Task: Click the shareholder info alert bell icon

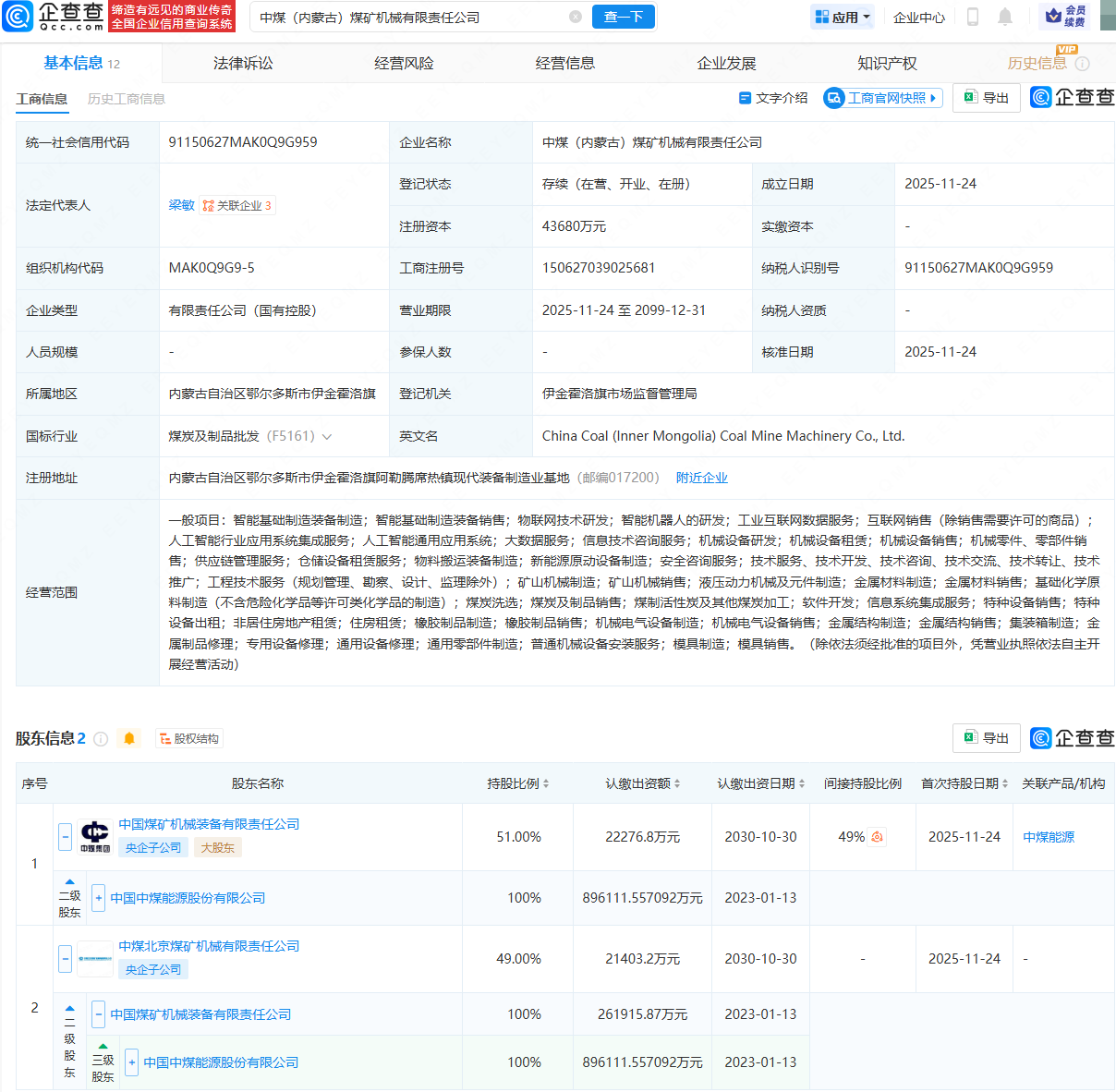Action: point(129,738)
